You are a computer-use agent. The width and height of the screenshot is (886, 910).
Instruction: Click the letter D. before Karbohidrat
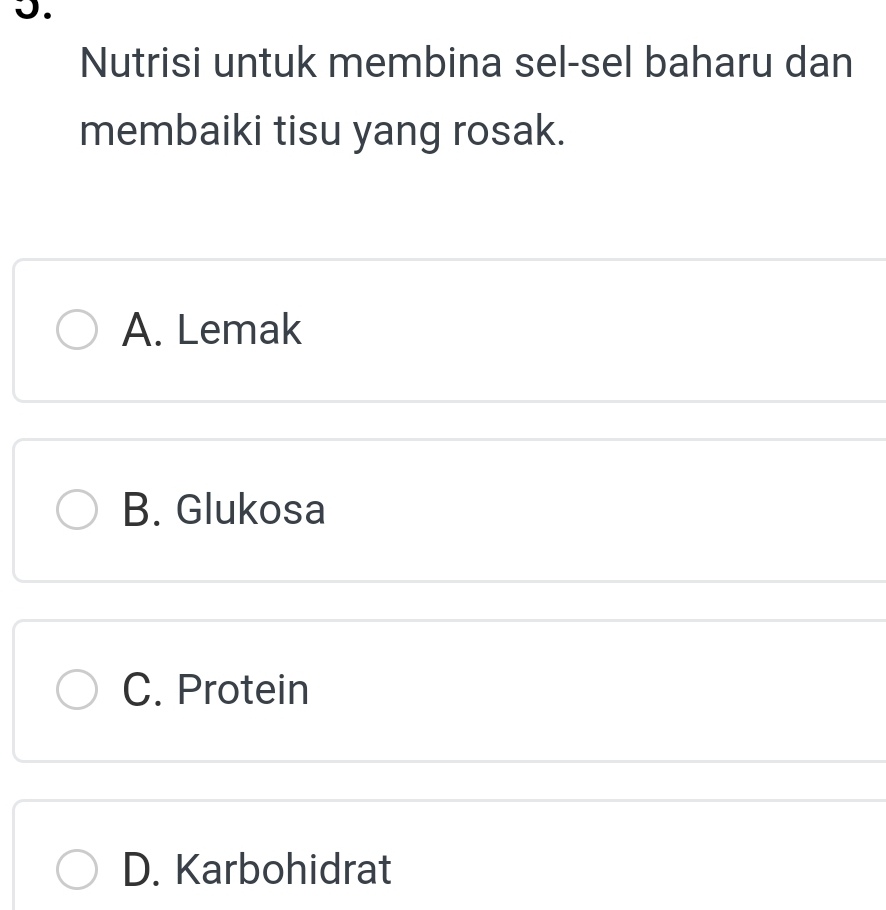tap(141, 869)
